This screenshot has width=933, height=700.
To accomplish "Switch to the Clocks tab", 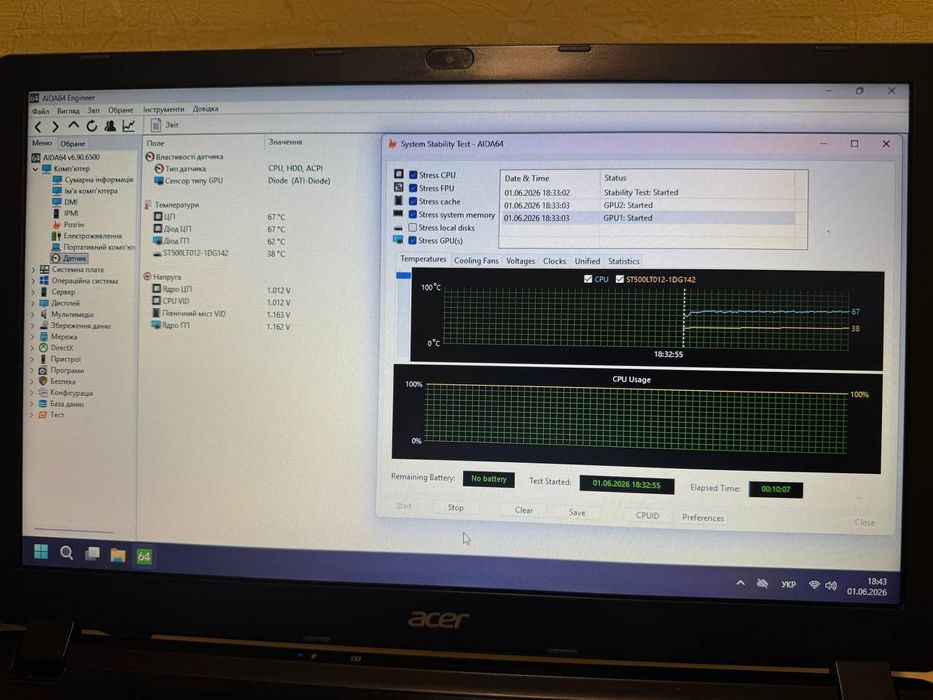I will (x=554, y=261).
